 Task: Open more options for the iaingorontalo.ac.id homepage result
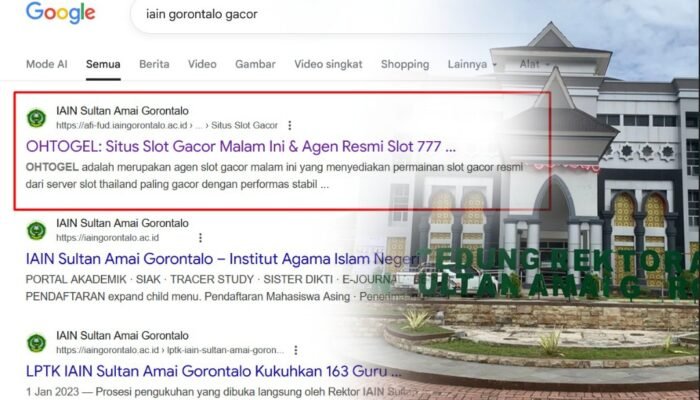pos(200,238)
